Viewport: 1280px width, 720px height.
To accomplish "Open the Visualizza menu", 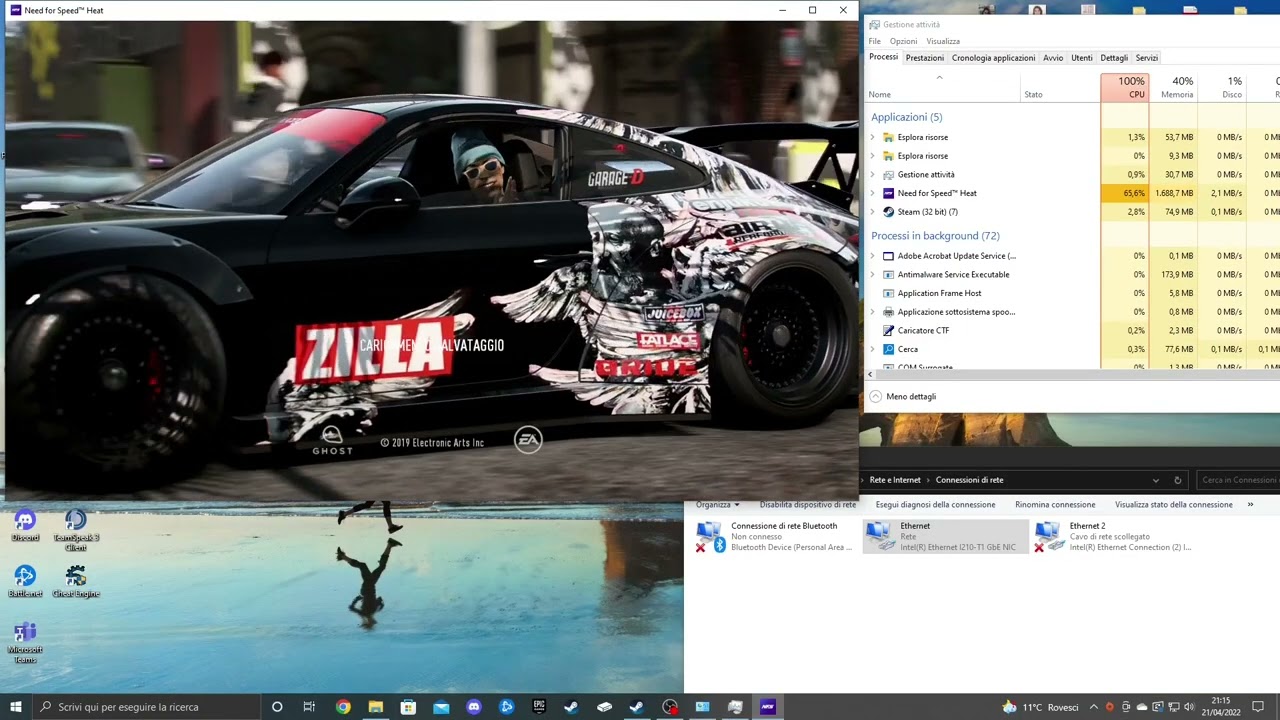I will (943, 41).
